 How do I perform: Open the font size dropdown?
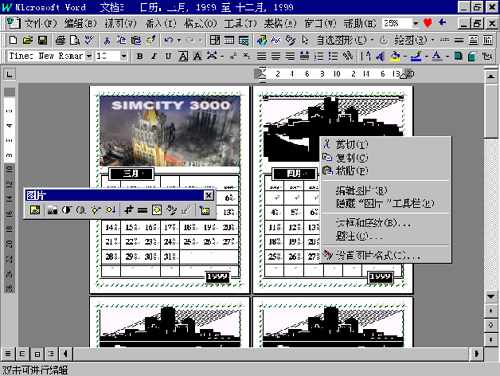(x=124, y=56)
